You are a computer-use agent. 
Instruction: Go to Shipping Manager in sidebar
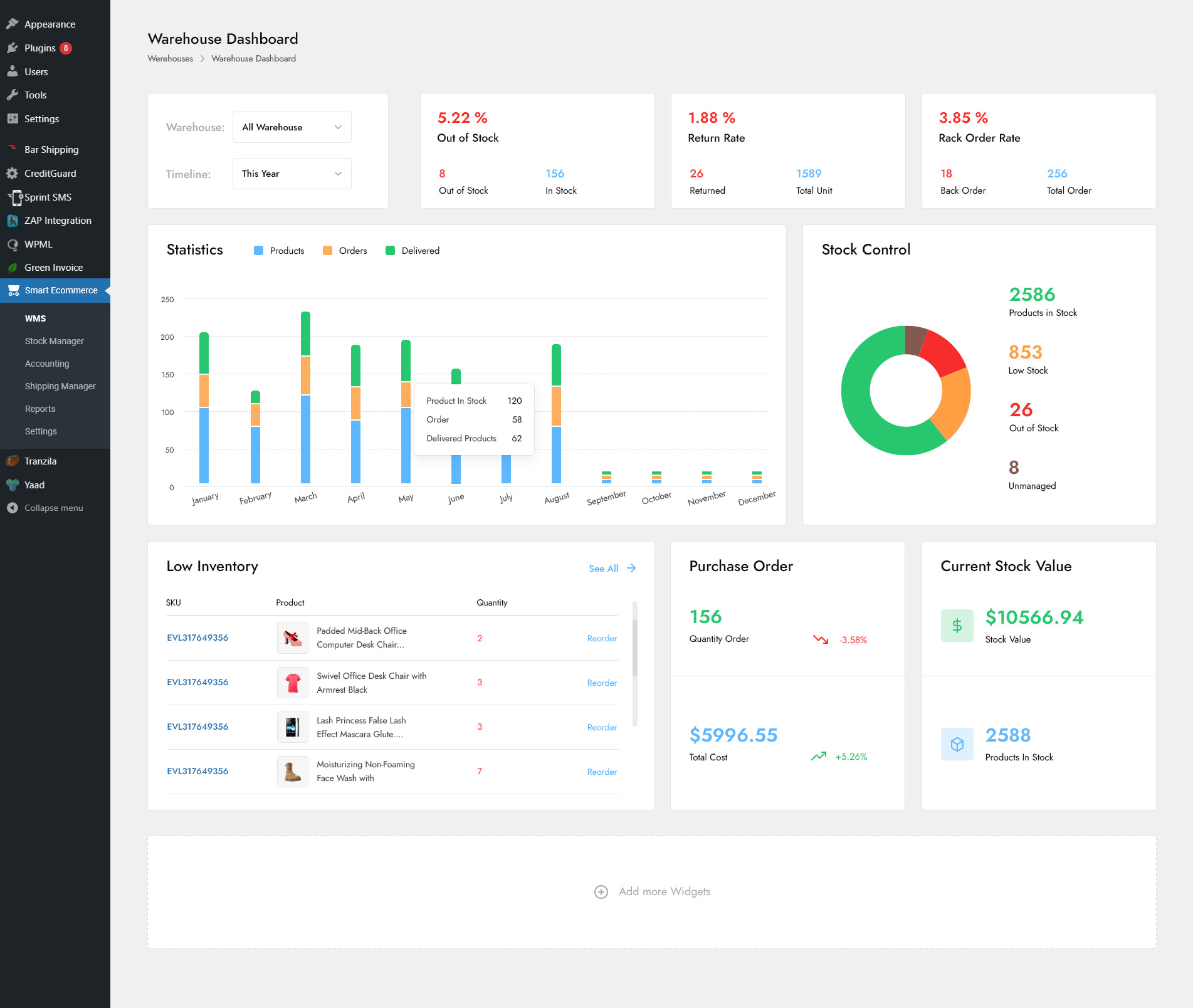tap(60, 386)
